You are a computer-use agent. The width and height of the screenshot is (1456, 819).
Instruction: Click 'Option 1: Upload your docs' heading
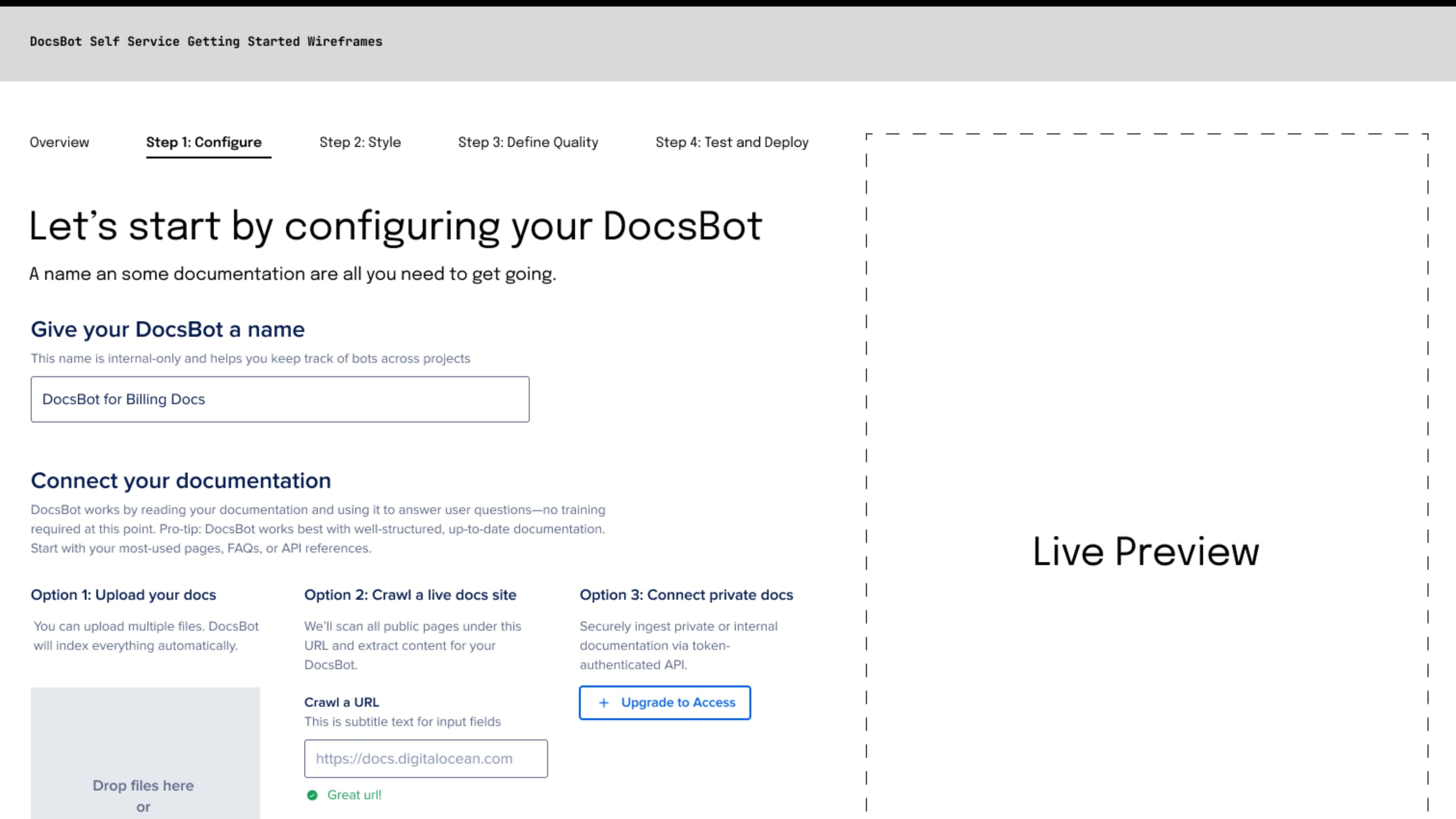coord(123,595)
